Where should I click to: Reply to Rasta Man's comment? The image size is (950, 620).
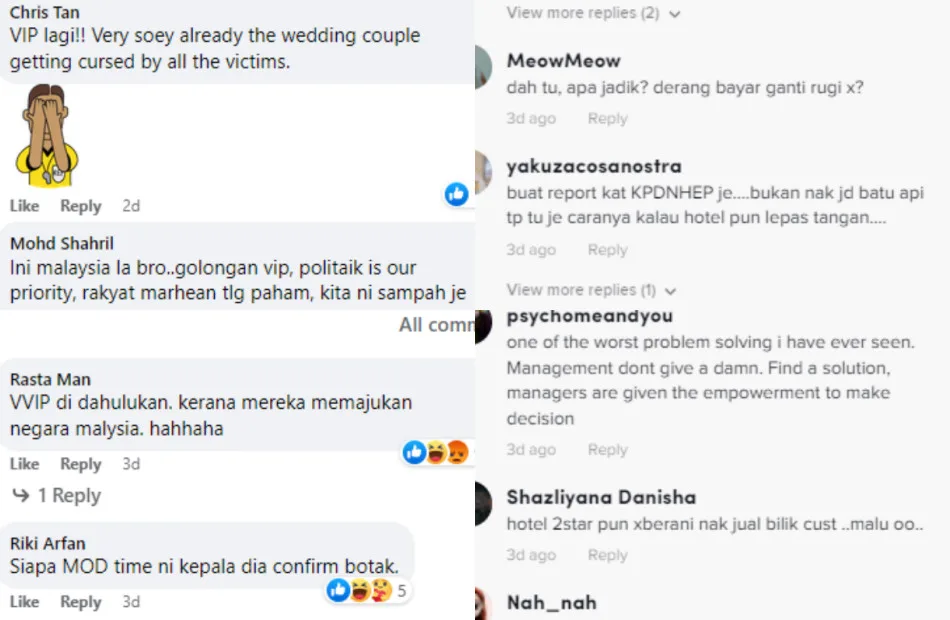coord(81,464)
